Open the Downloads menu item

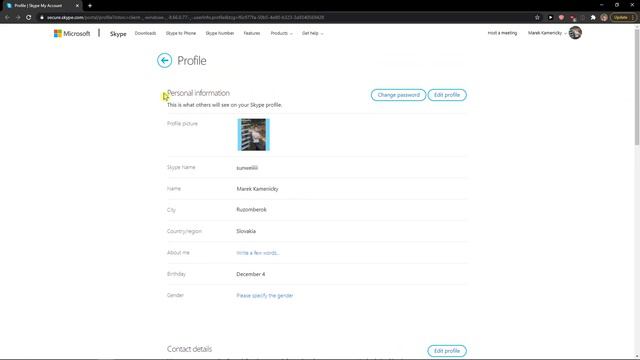point(145,33)
